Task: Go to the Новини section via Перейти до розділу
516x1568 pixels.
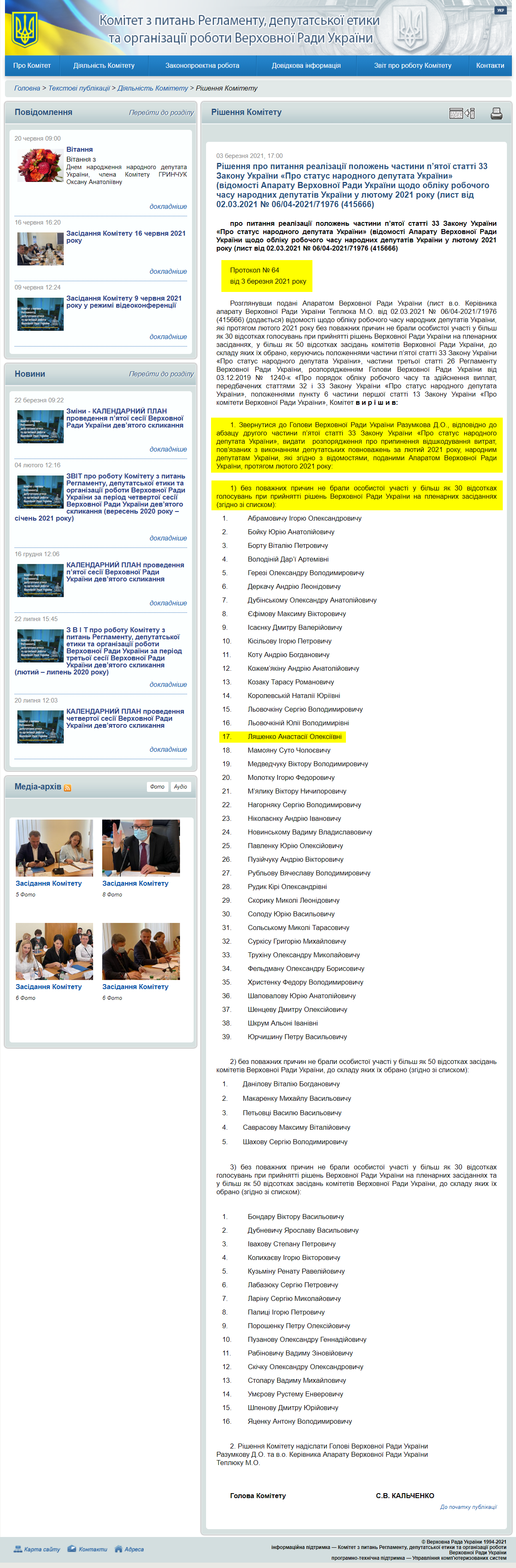Action: [x=161, y=374]
